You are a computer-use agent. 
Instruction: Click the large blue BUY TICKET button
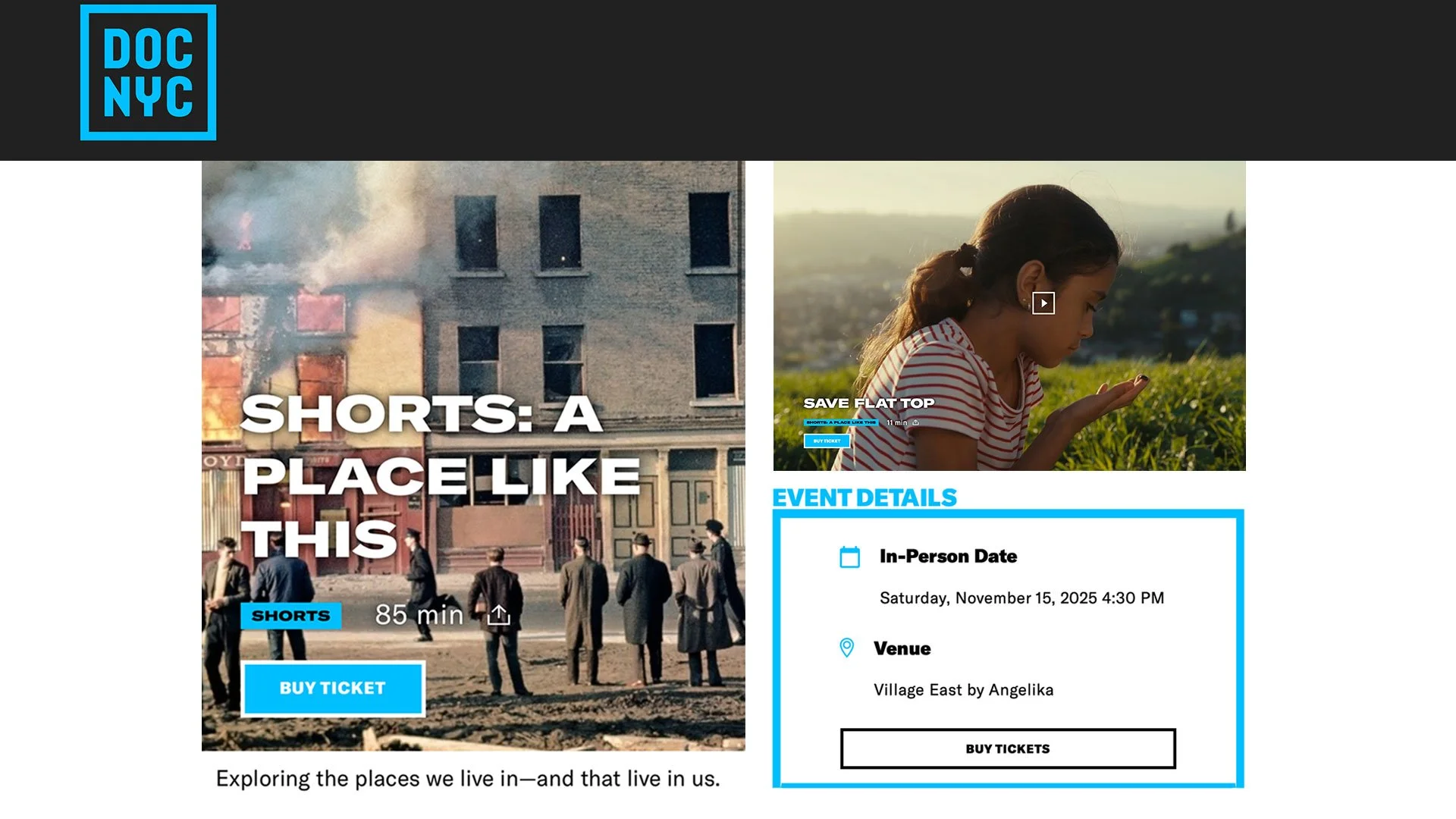(333, 688)
